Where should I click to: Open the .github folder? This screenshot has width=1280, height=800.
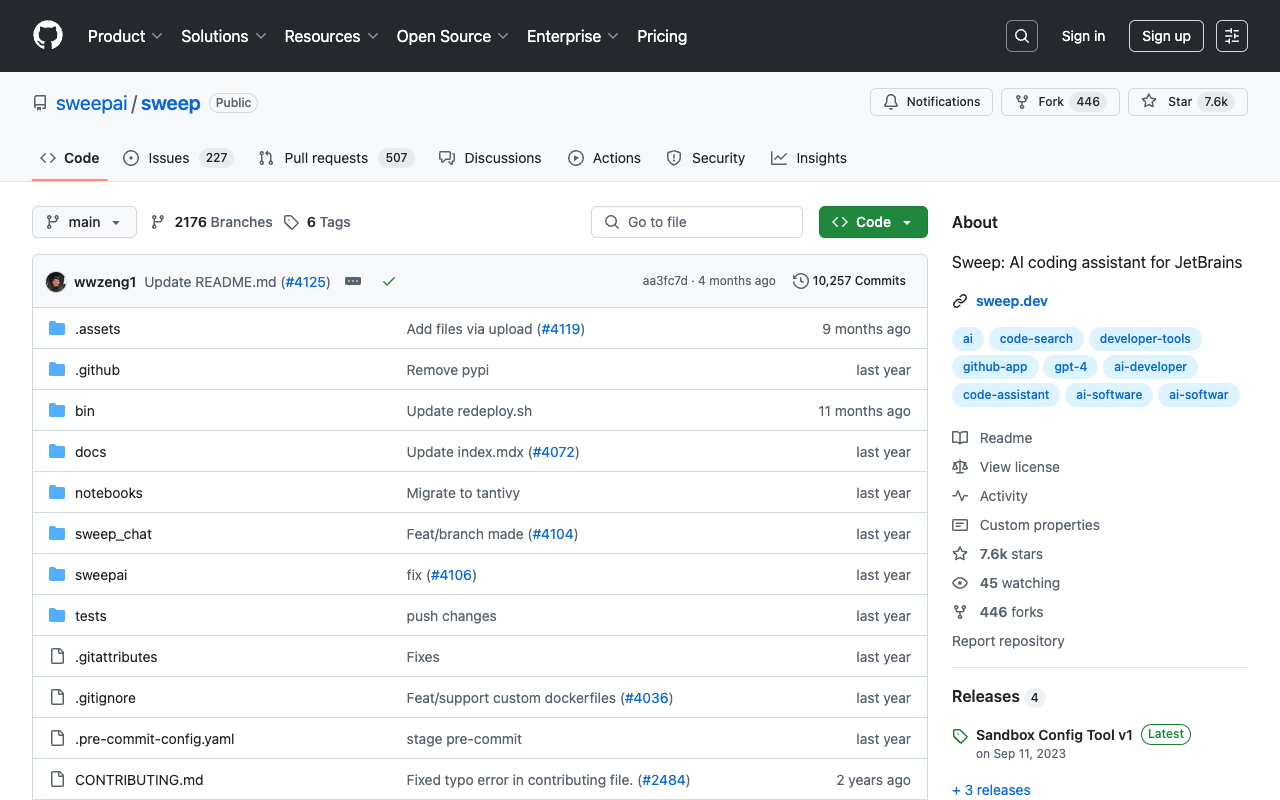97,370
